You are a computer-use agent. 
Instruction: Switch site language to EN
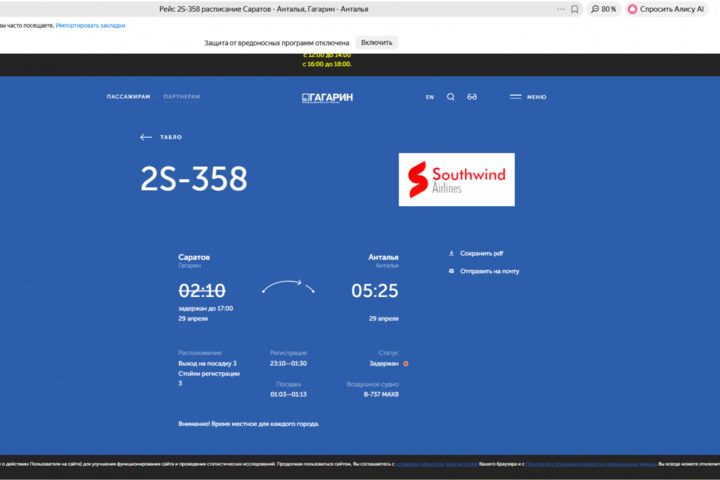coord(430,97)
